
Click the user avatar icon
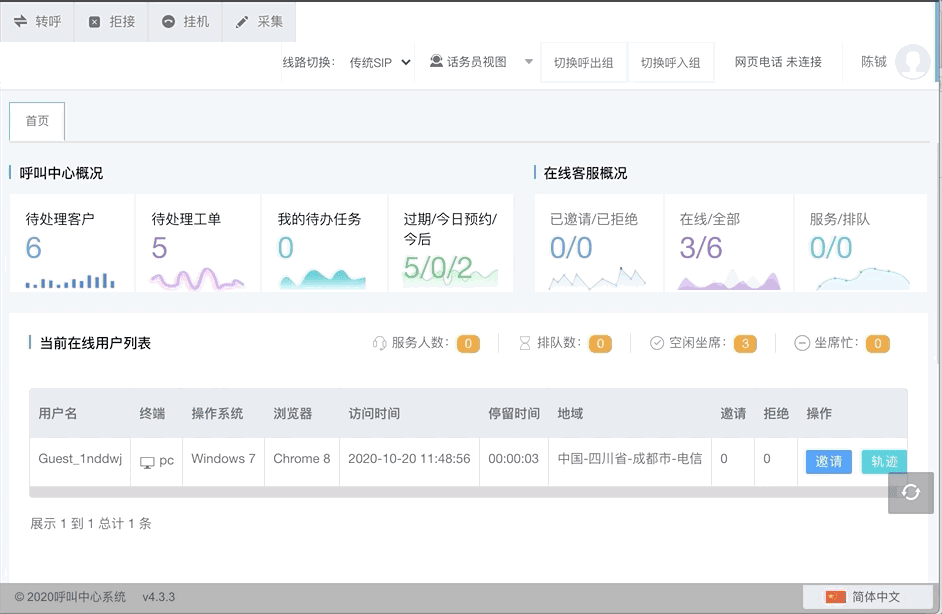[x=913, y=62]
